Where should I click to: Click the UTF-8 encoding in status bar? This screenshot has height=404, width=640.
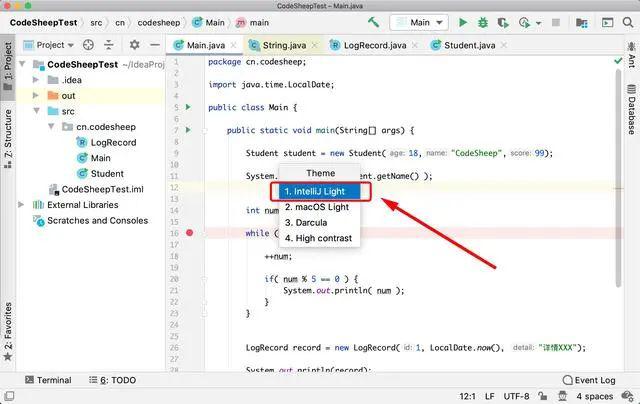516,396
